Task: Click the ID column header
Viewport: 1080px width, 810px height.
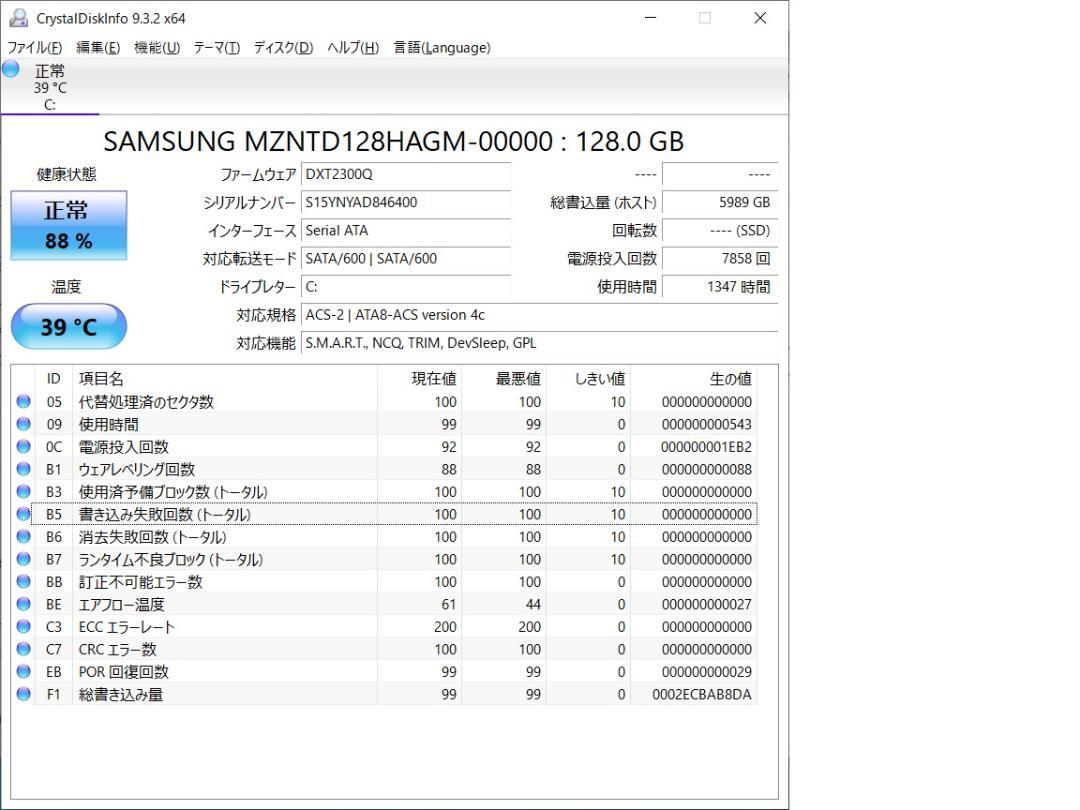Action: pos(54,379)
